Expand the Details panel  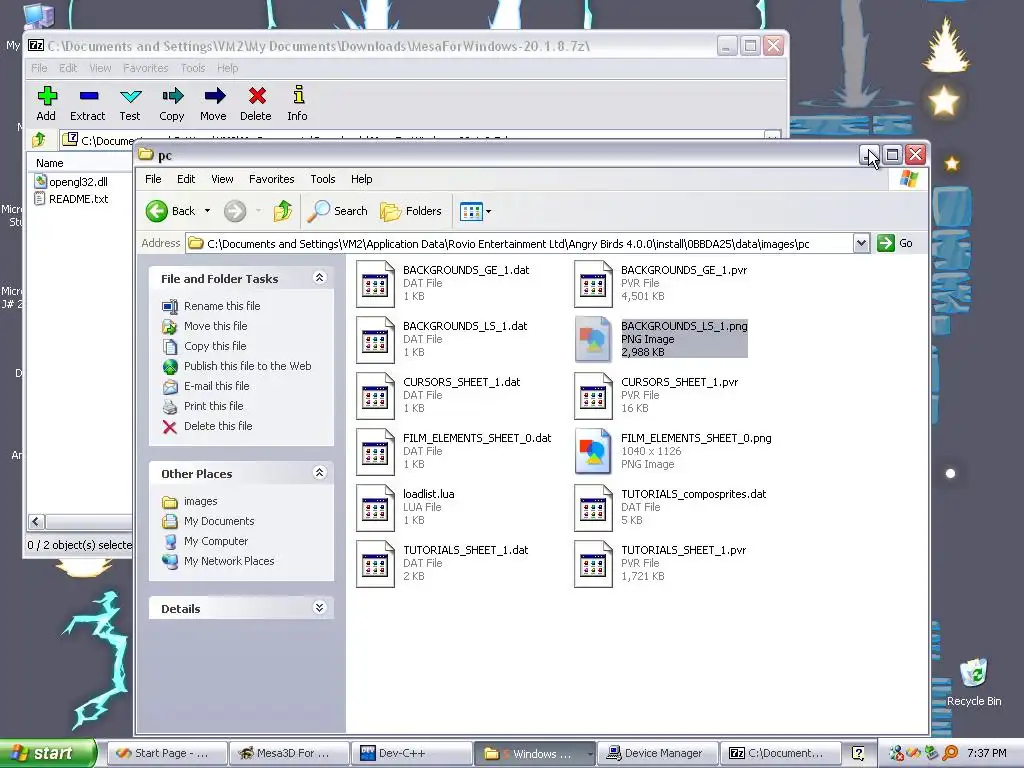click(319, 607)
